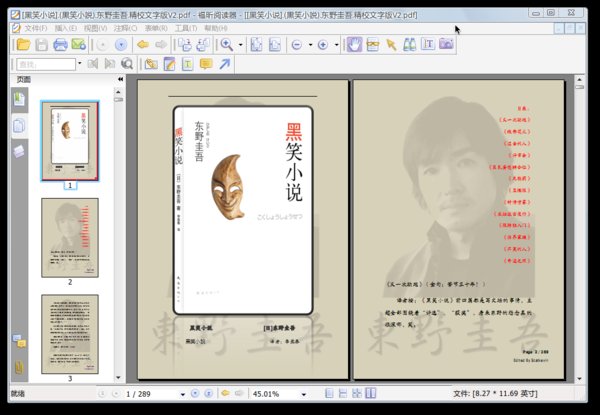Select page 2 thumbnail
This screenshot has height=415, width=600.
70,238
